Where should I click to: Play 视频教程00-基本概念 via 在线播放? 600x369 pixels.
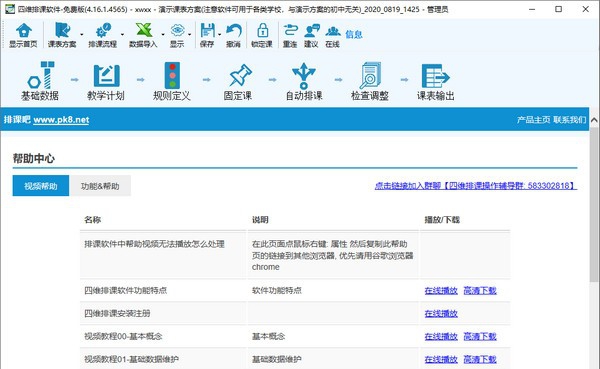coord(441,336)
